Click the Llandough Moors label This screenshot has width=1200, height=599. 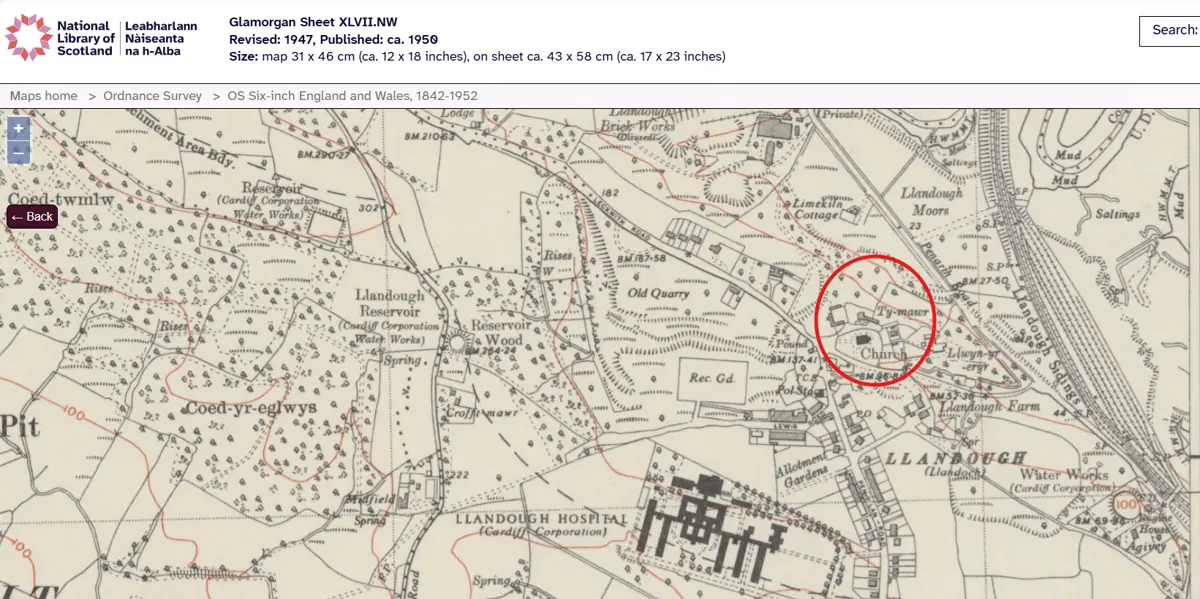[x=931, y=202]
